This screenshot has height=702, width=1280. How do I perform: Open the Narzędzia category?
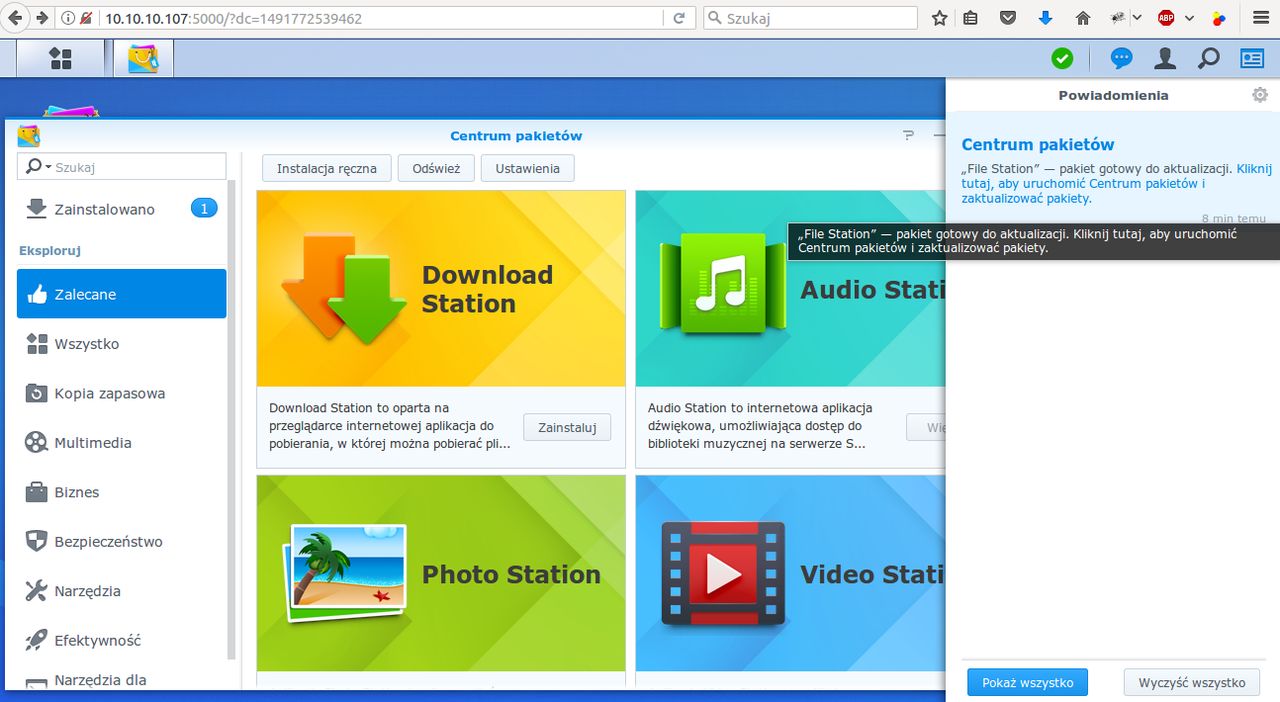click(x=122, y=591)
